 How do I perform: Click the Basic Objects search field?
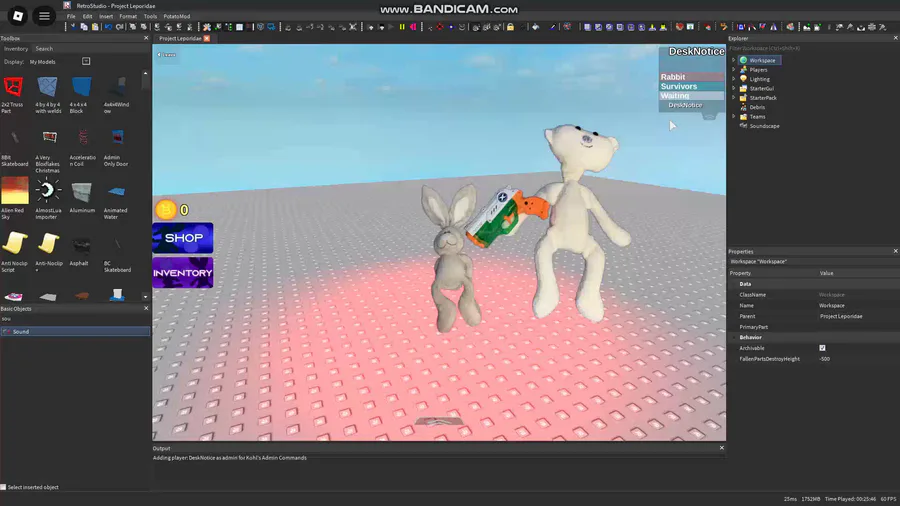pyautogui.click(x=75, y=319)
